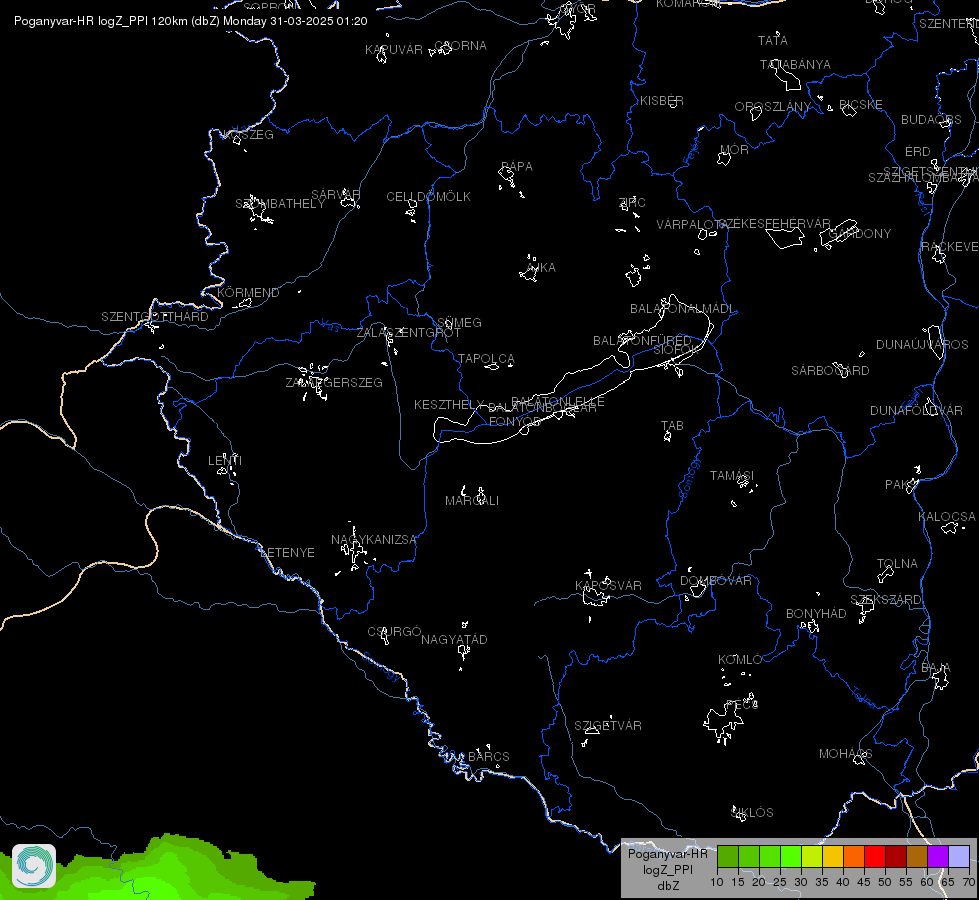Choose the dark red 50-55 dBZ swatch

point(896,857)
